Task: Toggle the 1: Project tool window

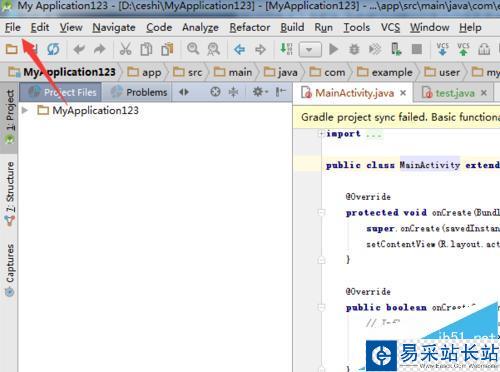Action: (10, 117)
